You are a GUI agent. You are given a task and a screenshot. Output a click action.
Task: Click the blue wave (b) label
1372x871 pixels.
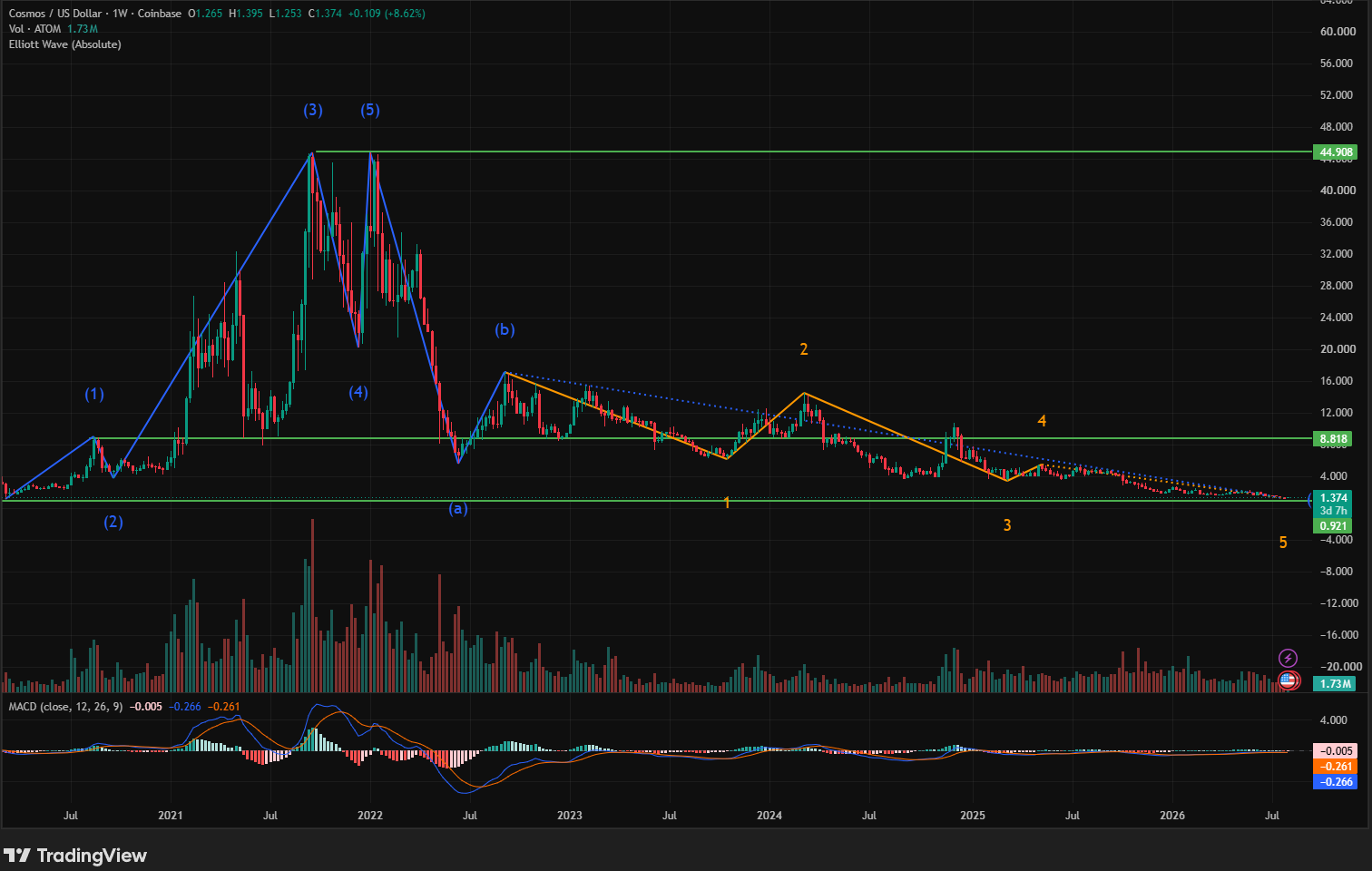coord(505,329)
